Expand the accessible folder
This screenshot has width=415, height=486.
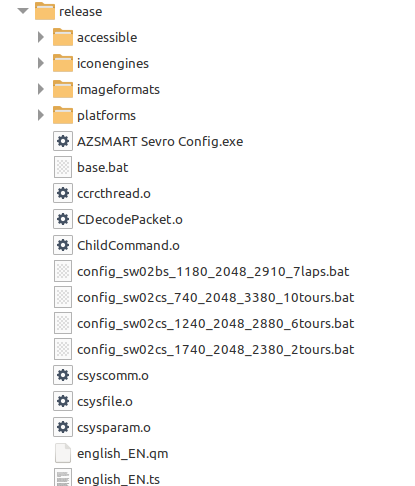[x=41, y=37]
